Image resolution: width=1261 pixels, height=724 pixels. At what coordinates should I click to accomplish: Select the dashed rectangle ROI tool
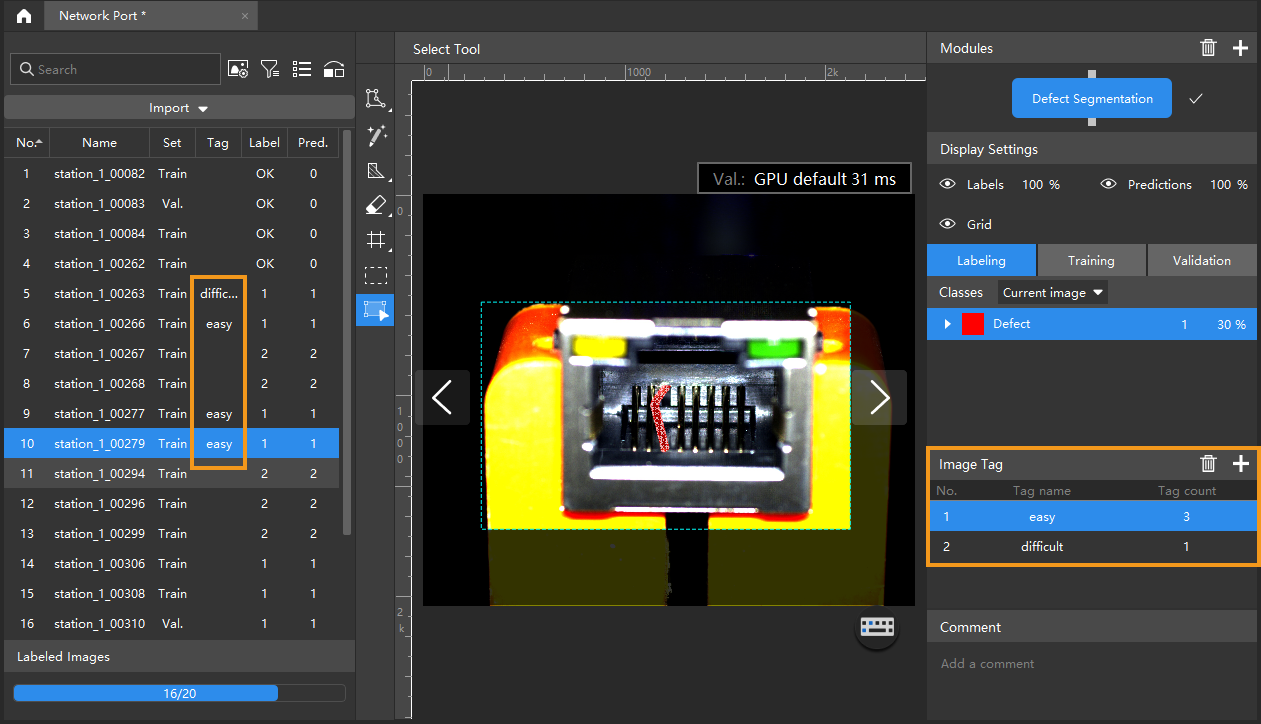[375, 275]
